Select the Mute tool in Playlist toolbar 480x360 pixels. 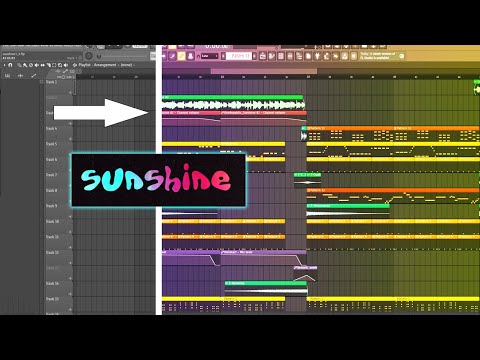36,65
